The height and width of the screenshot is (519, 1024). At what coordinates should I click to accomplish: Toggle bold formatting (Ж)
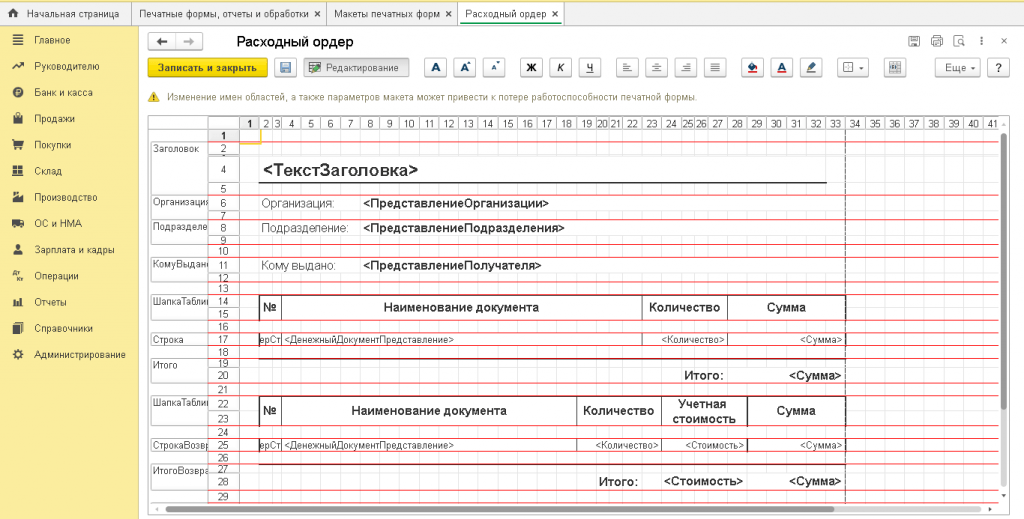532,68
